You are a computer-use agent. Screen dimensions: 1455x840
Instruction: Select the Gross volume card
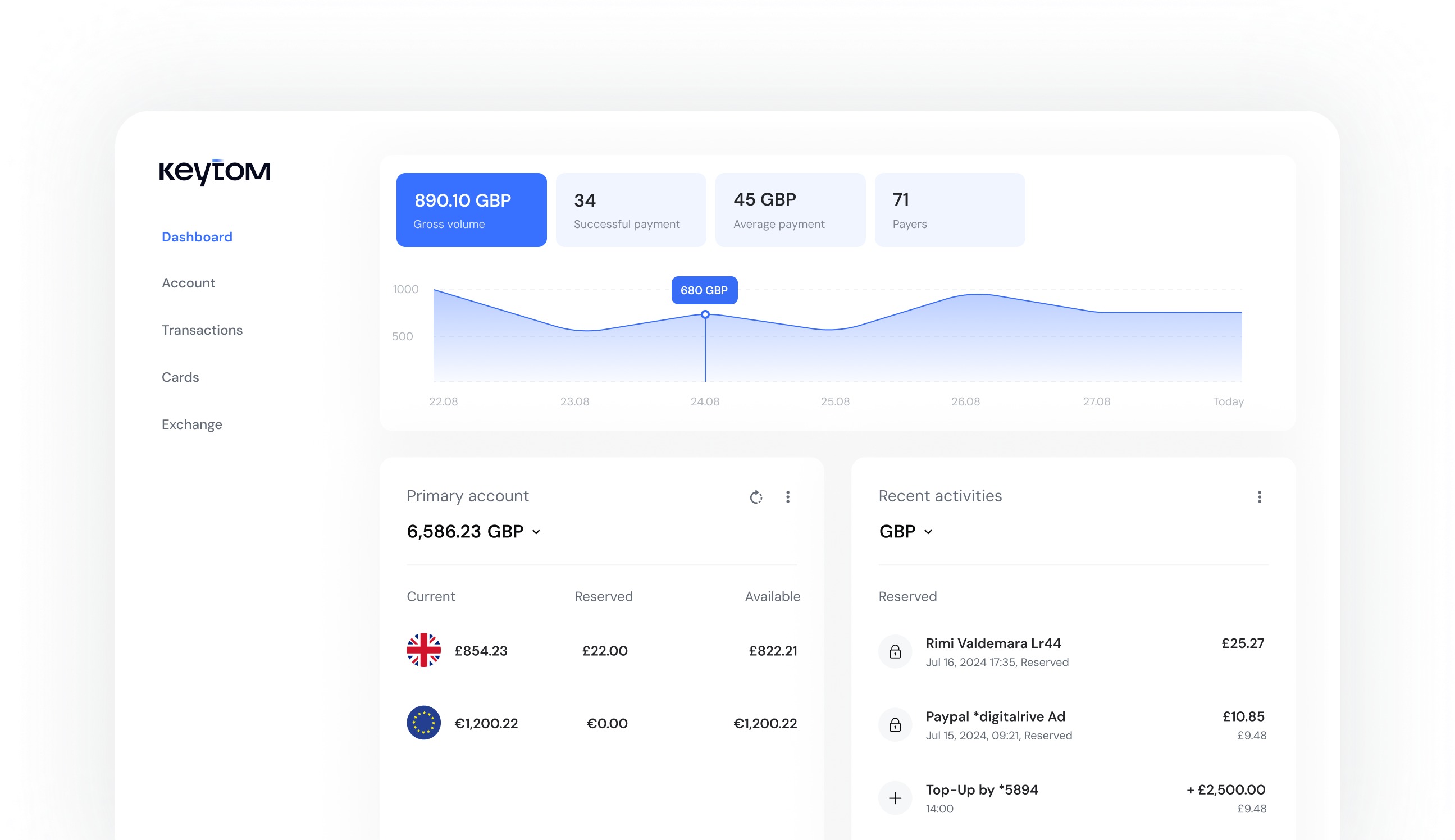[471, 210]
